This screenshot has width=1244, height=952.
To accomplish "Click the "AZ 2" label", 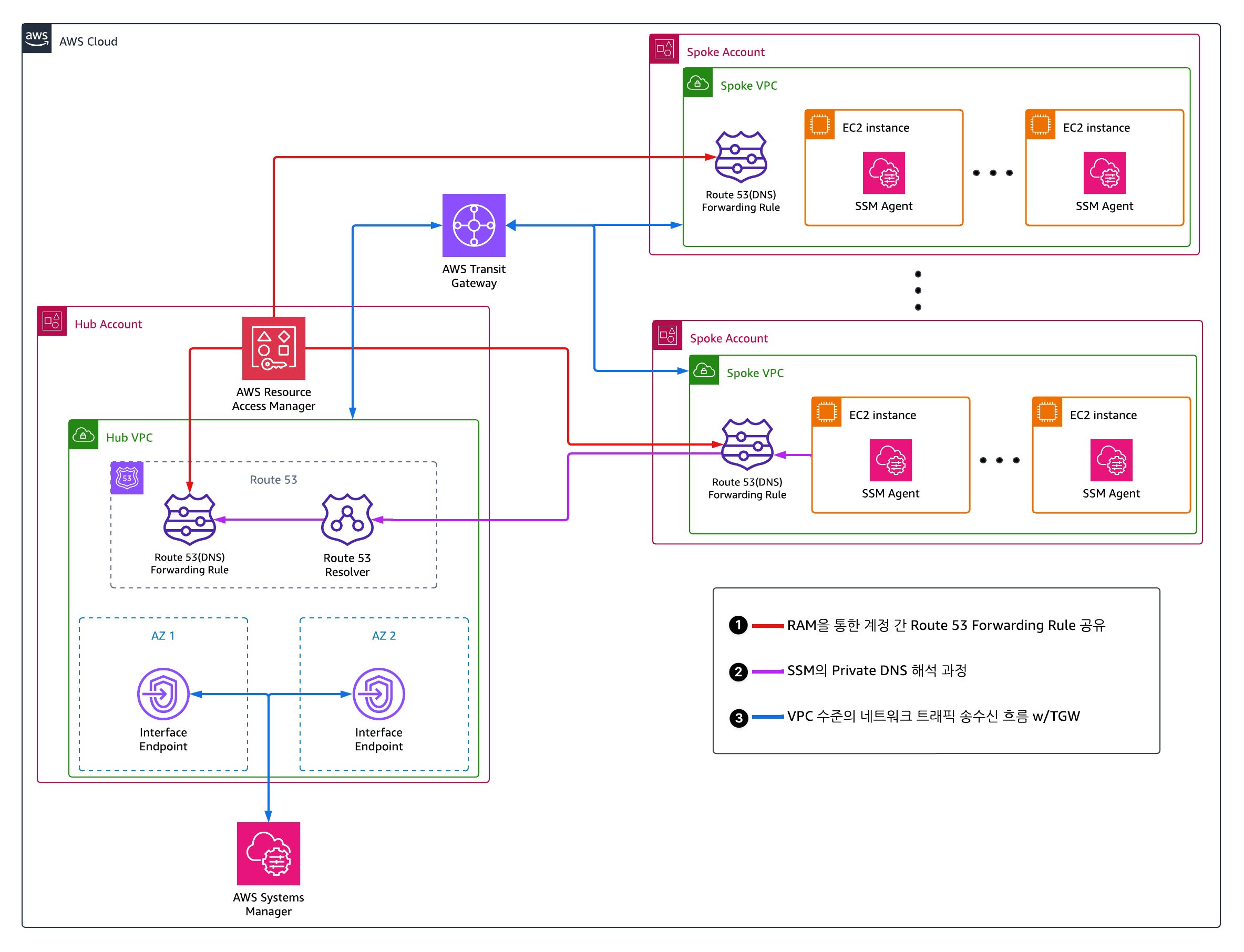I will coord(384,636).
